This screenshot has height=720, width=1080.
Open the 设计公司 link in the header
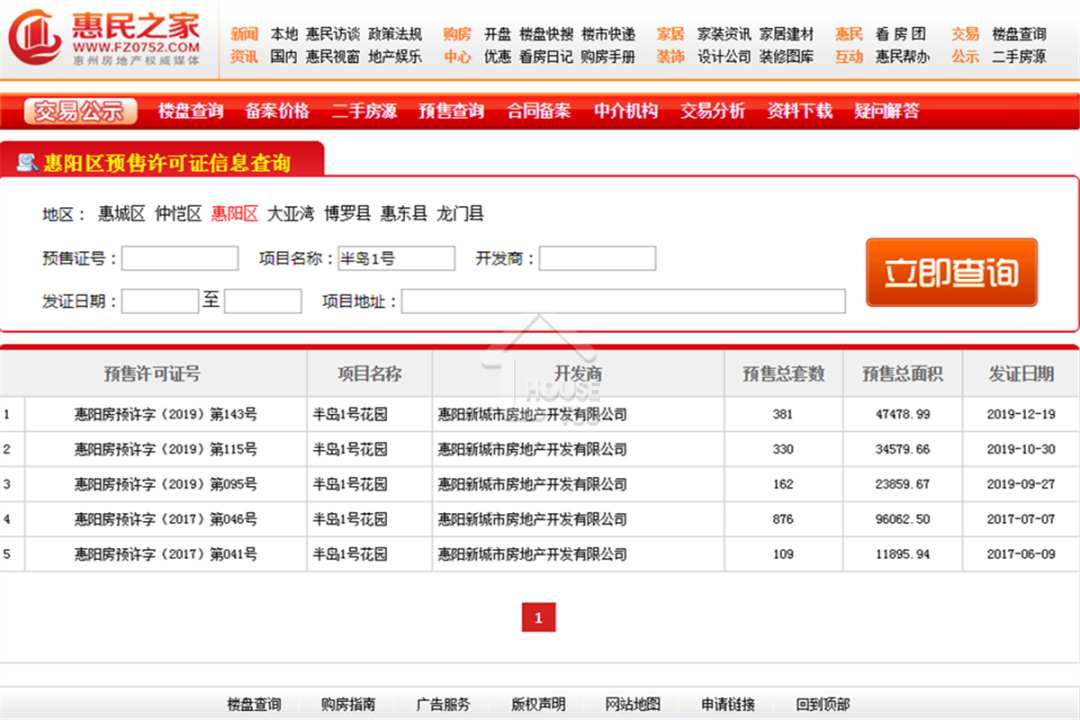coord(724,56)
